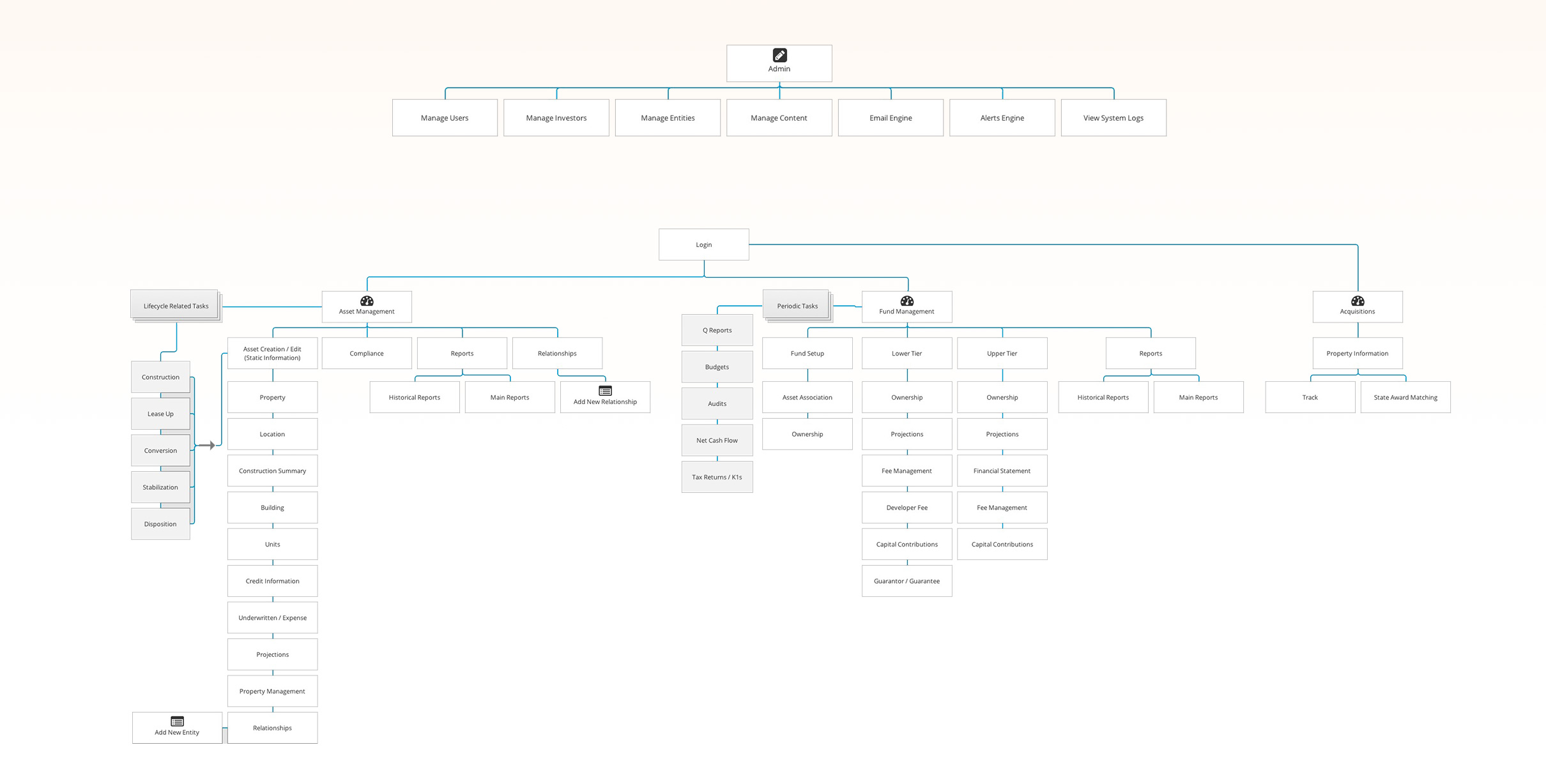
Task: Expand the stacked Construction card
Action: [x=160, y=377]
